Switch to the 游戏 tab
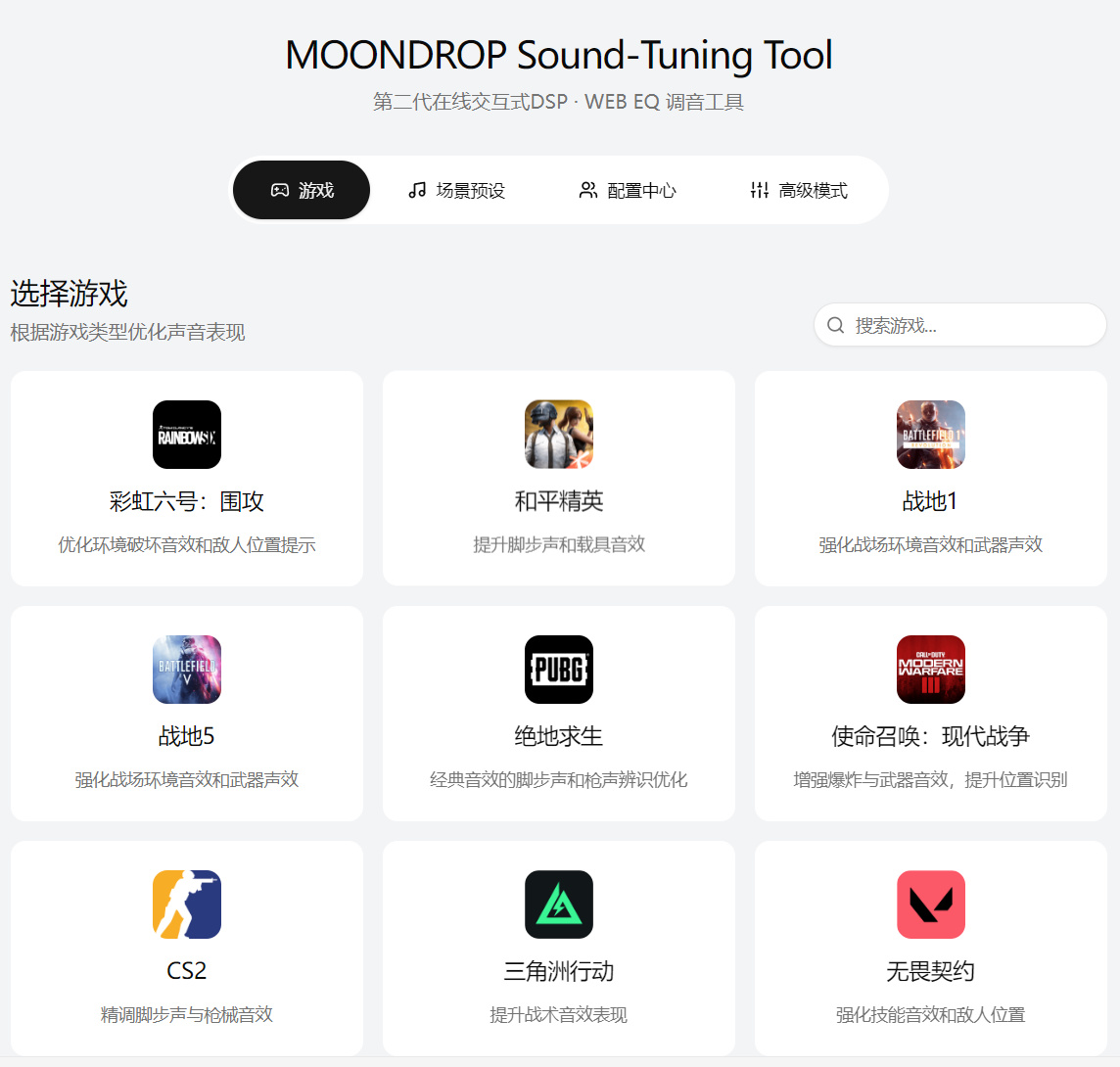 coord(302,190)
